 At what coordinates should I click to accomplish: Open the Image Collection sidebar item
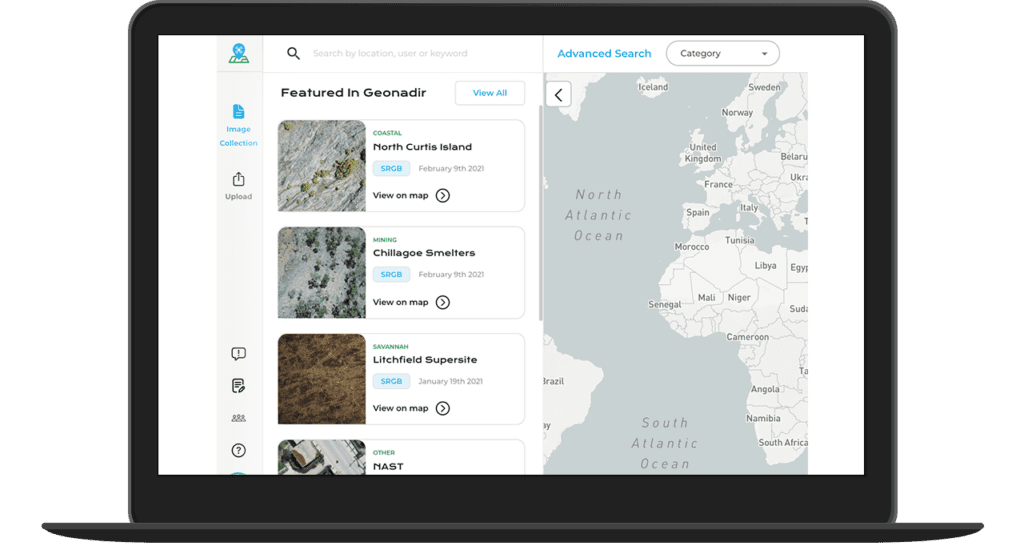238,125
